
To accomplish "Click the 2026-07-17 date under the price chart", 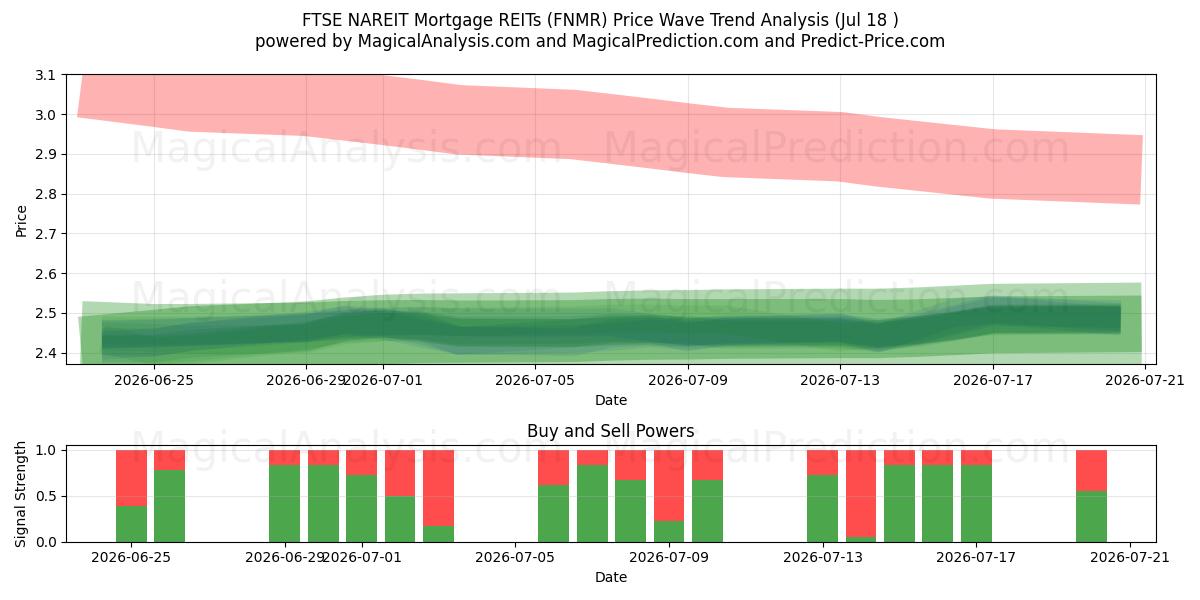I will point(993,380).
